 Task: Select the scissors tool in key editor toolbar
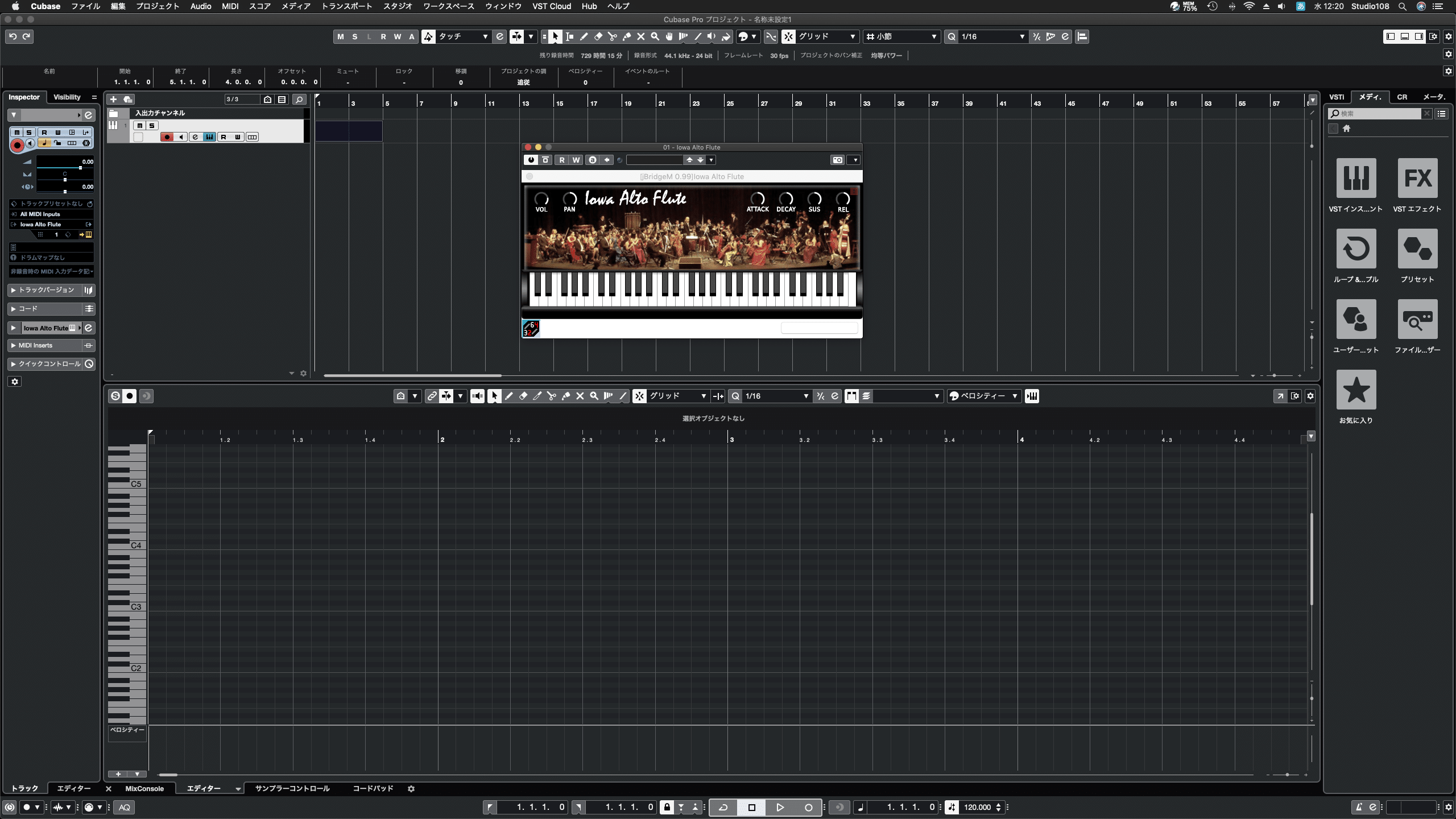[x=552, y=396]
